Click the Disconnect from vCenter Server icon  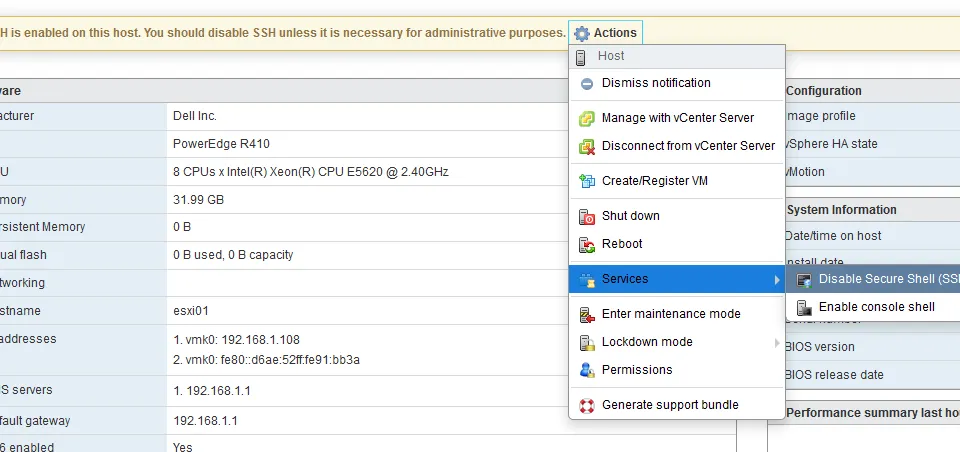tap(587, 146)
